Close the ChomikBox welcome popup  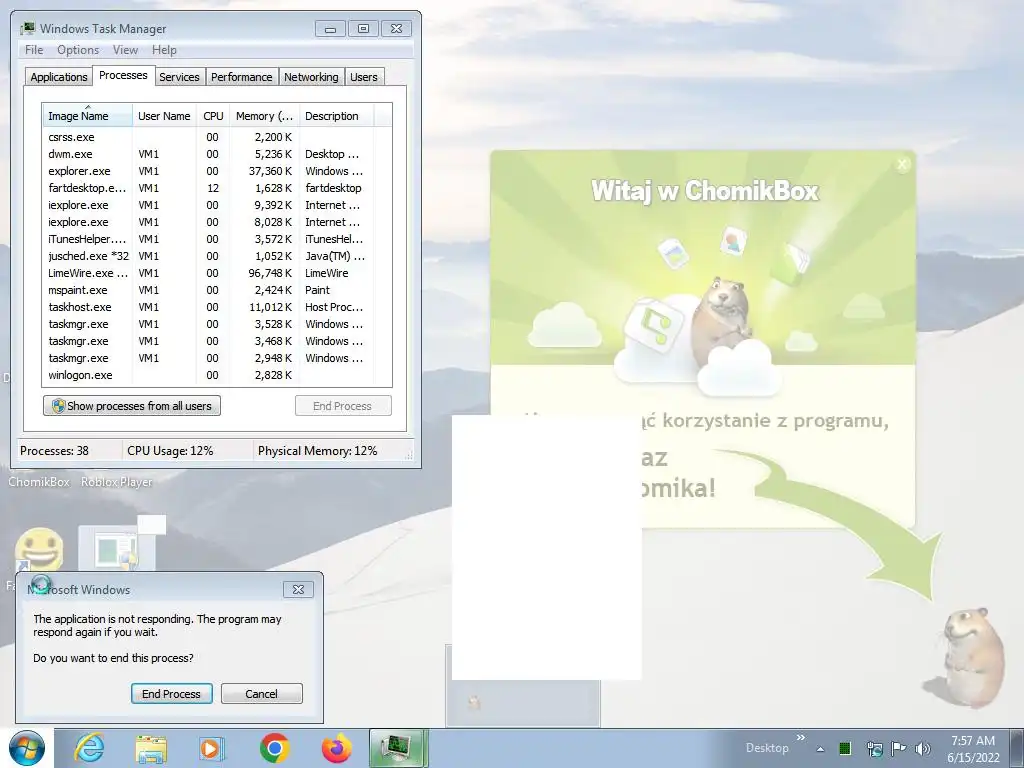pyautogui.click(x=902, y=165)
